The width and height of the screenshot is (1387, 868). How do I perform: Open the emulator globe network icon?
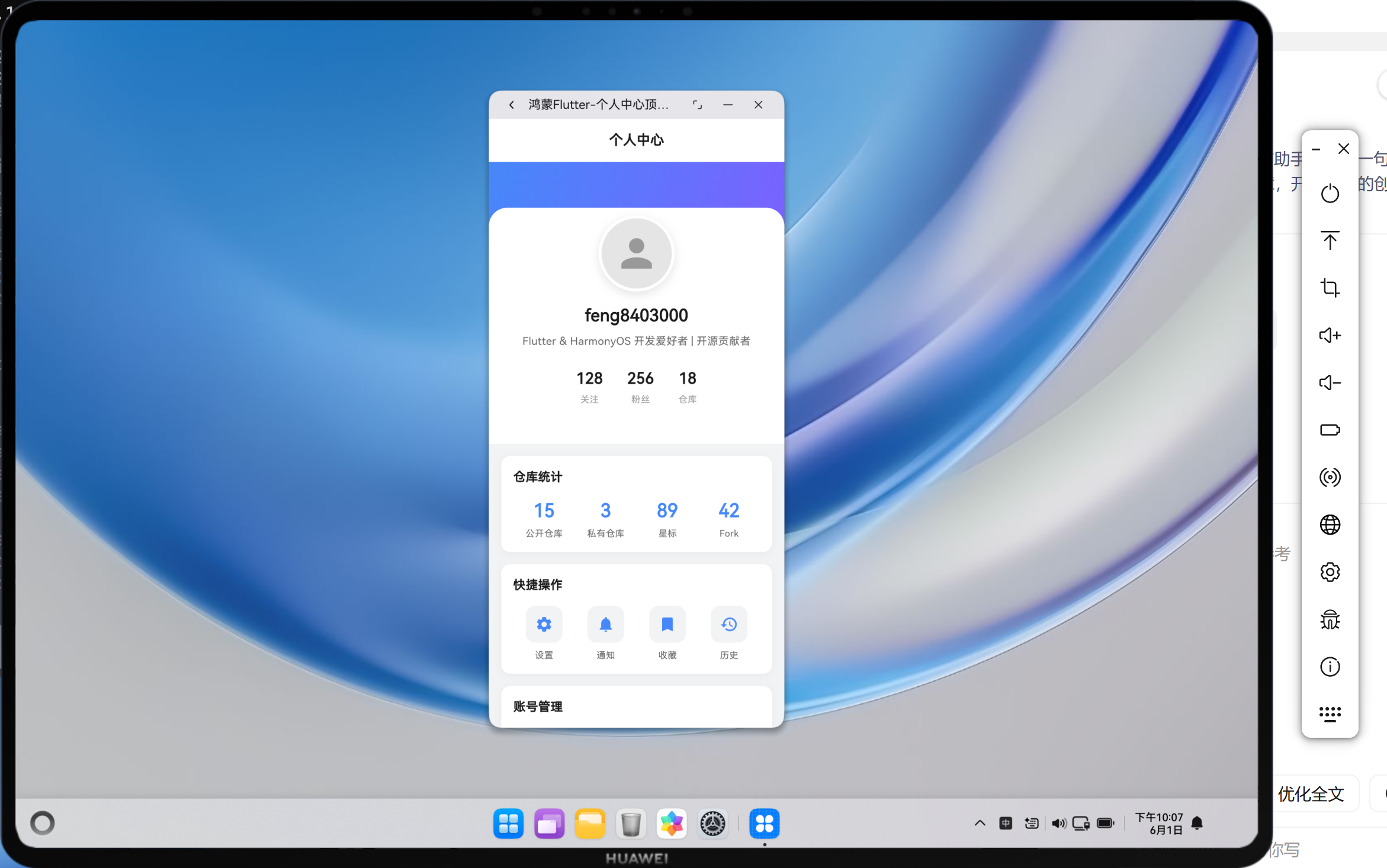(1330, 525)
